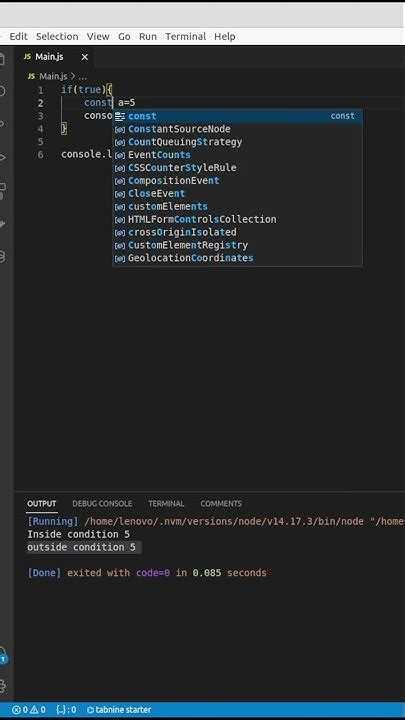Open the Explorer view in activity bar
Viewport: 405px width, 720px height.
tap(3, 59)
